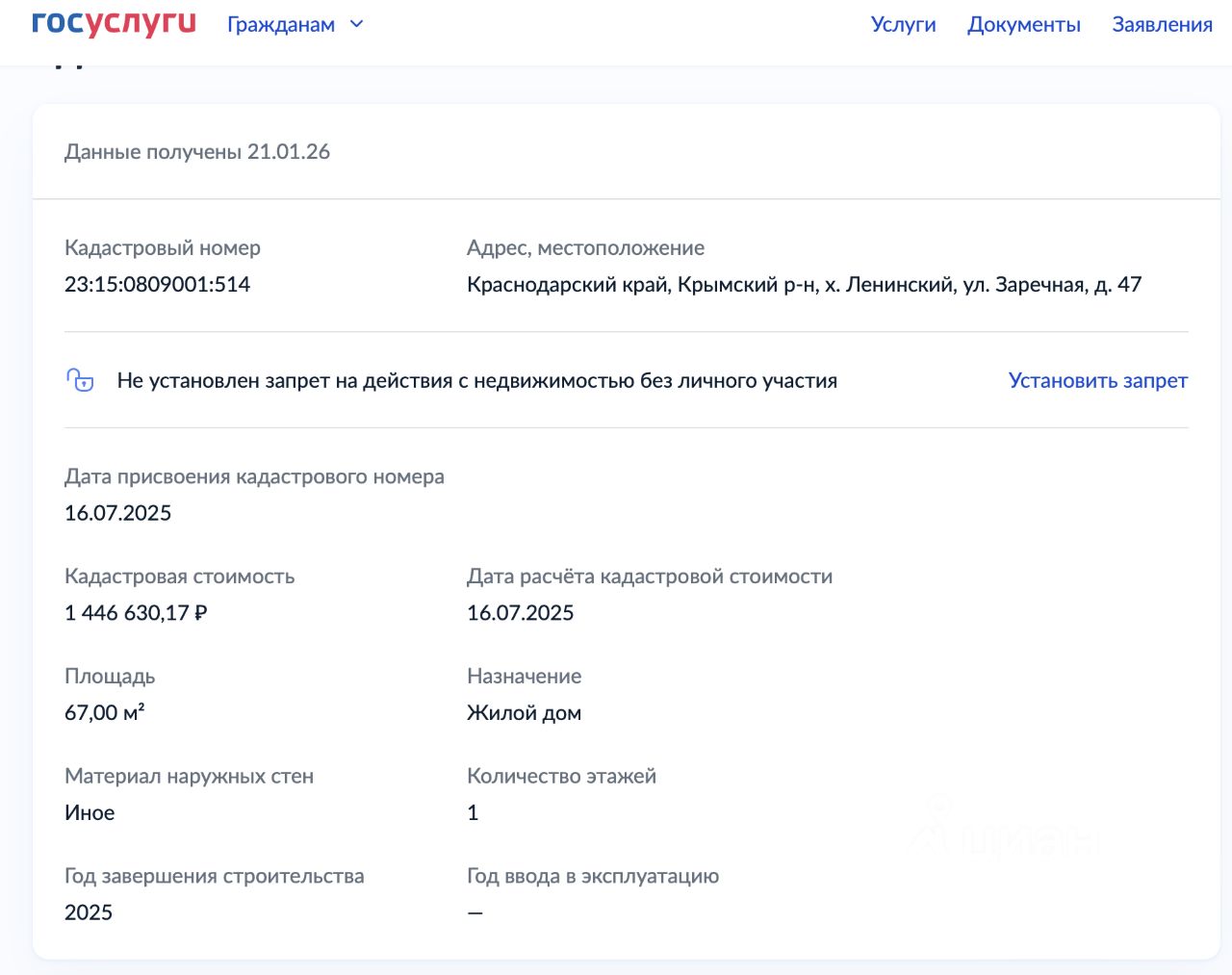
Task: Open the Документы menu item
Action: (1023, 25)
